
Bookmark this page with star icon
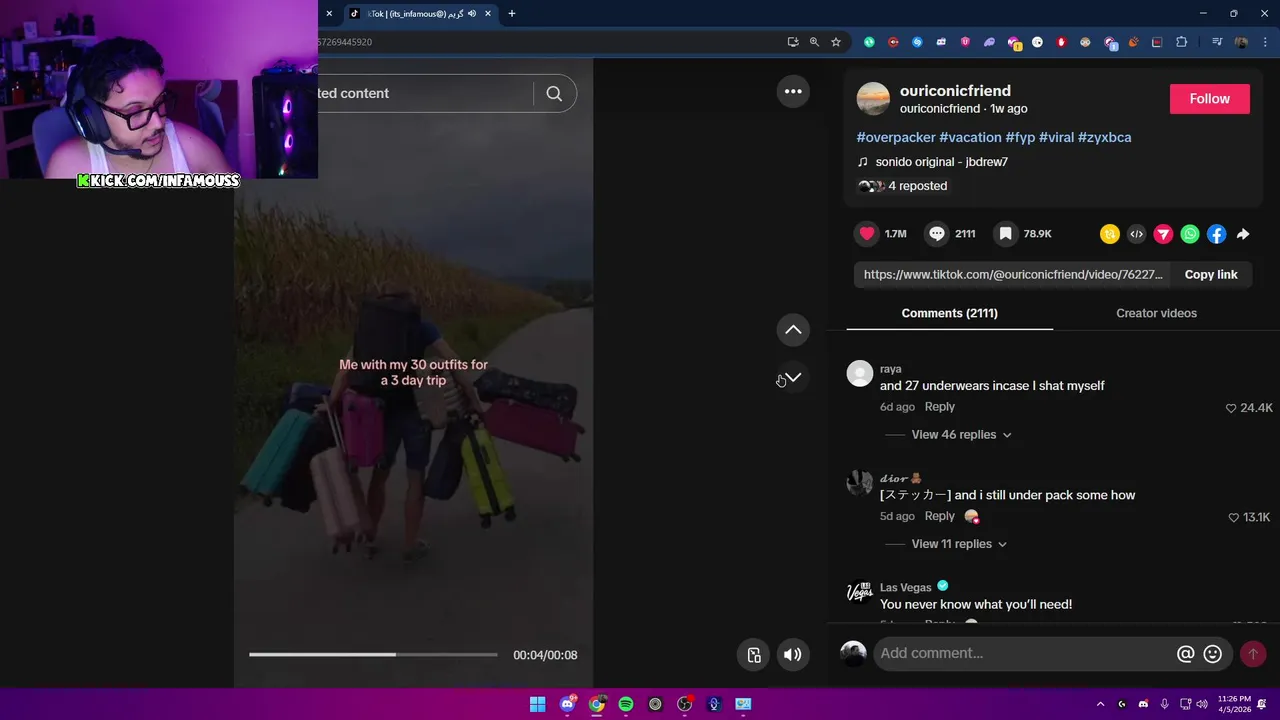[x=836, y=42]
